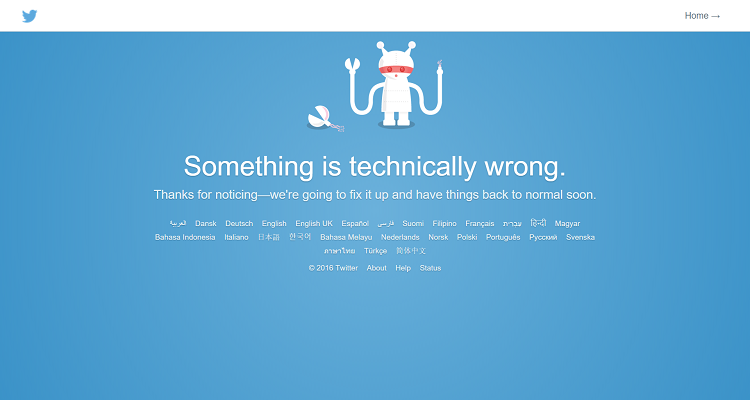
Task: Select Español language
Action: pyautogui.click(x=355, y=223)
